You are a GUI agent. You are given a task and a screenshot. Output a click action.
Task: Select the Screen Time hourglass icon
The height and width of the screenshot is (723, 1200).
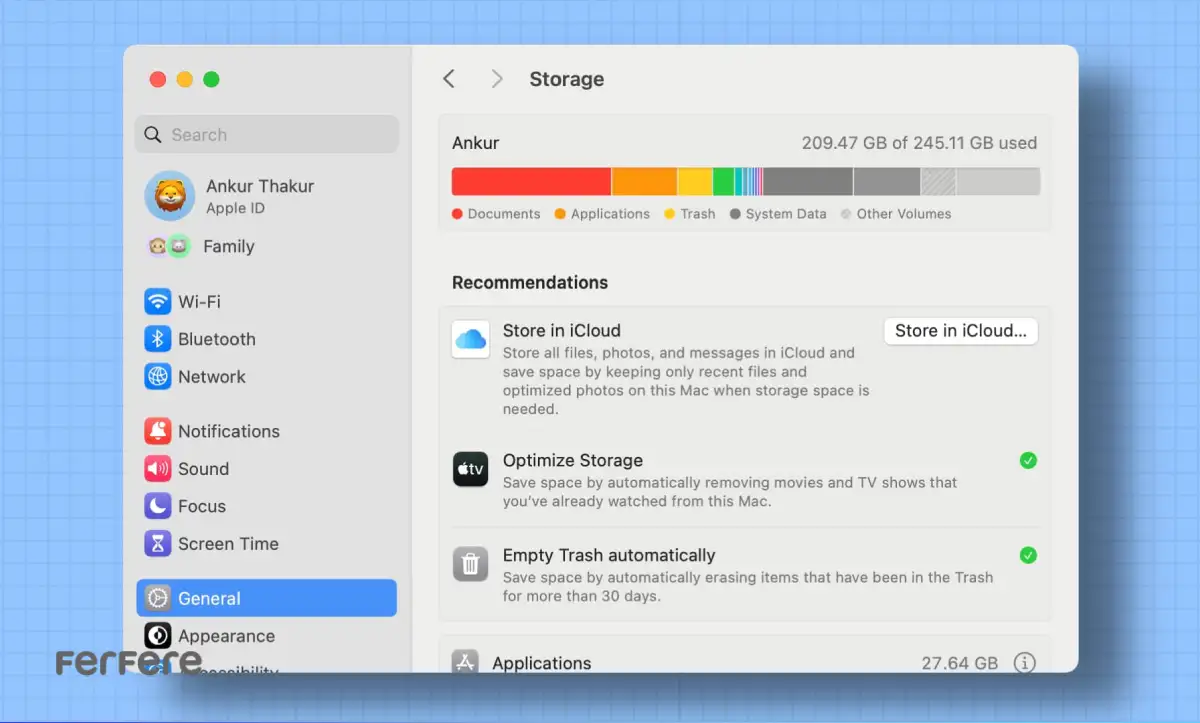(157, 544)
